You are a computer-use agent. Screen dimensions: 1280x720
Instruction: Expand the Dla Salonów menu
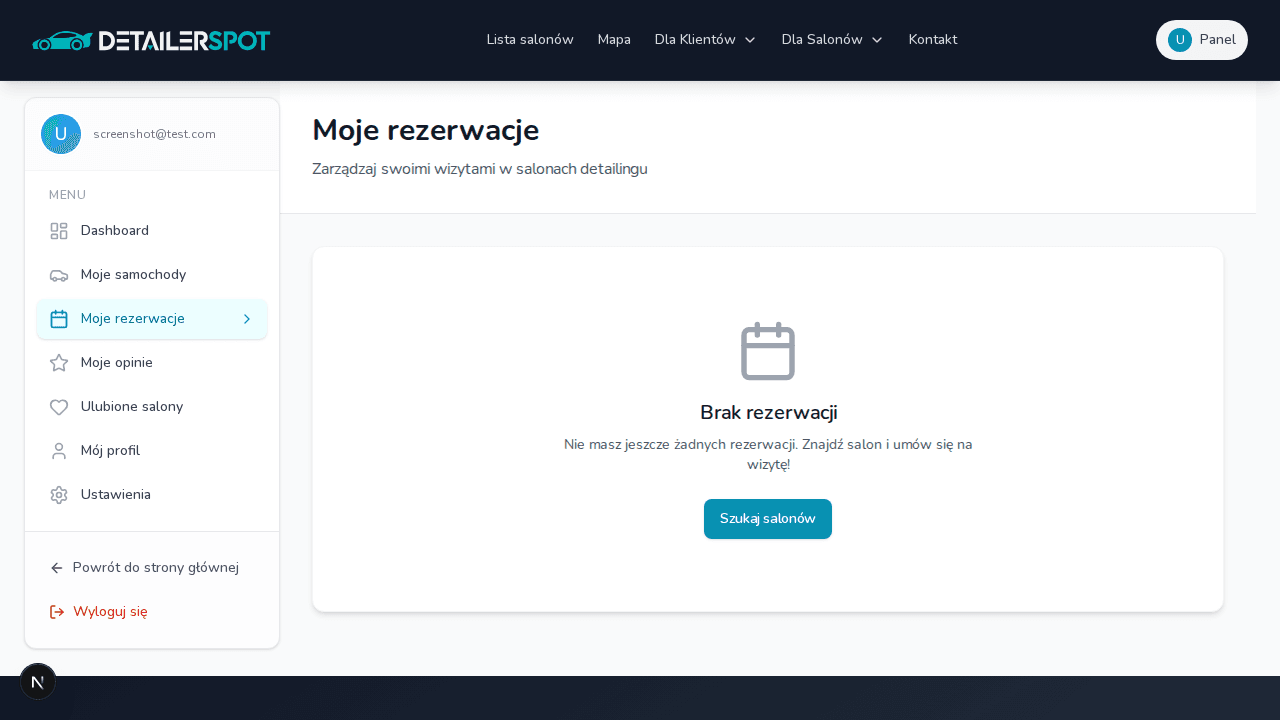832,40
